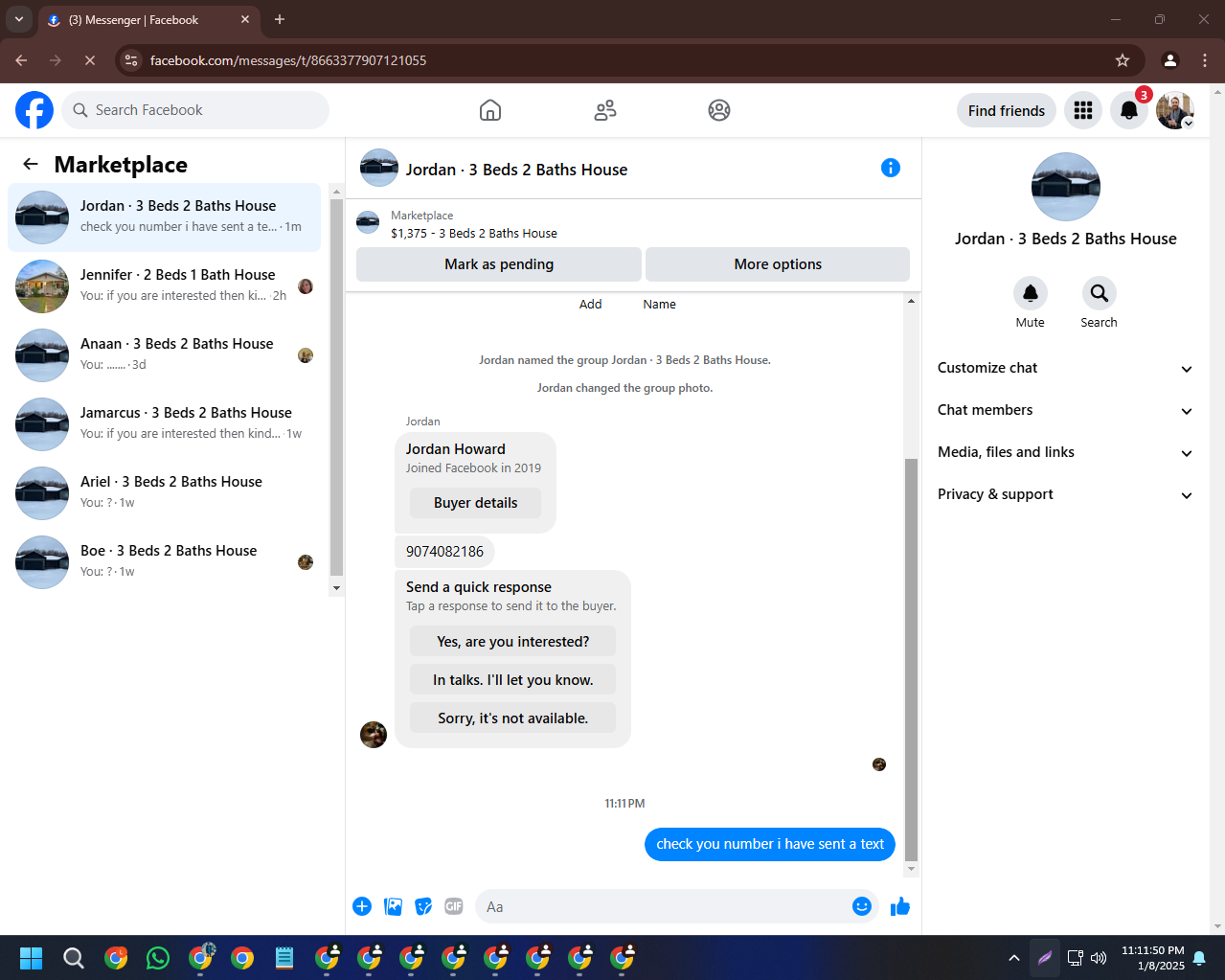1225x980 pixels.
Task: Open Jamarcus 3 Beds 2 Baths House chat
Action: click(x=165, y=424)
